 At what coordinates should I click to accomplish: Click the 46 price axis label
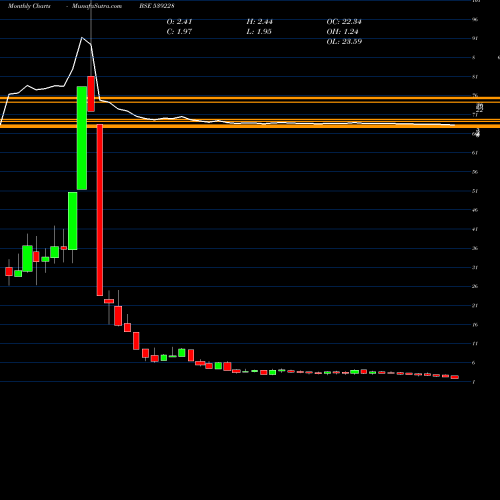click(x=475, y=210)
